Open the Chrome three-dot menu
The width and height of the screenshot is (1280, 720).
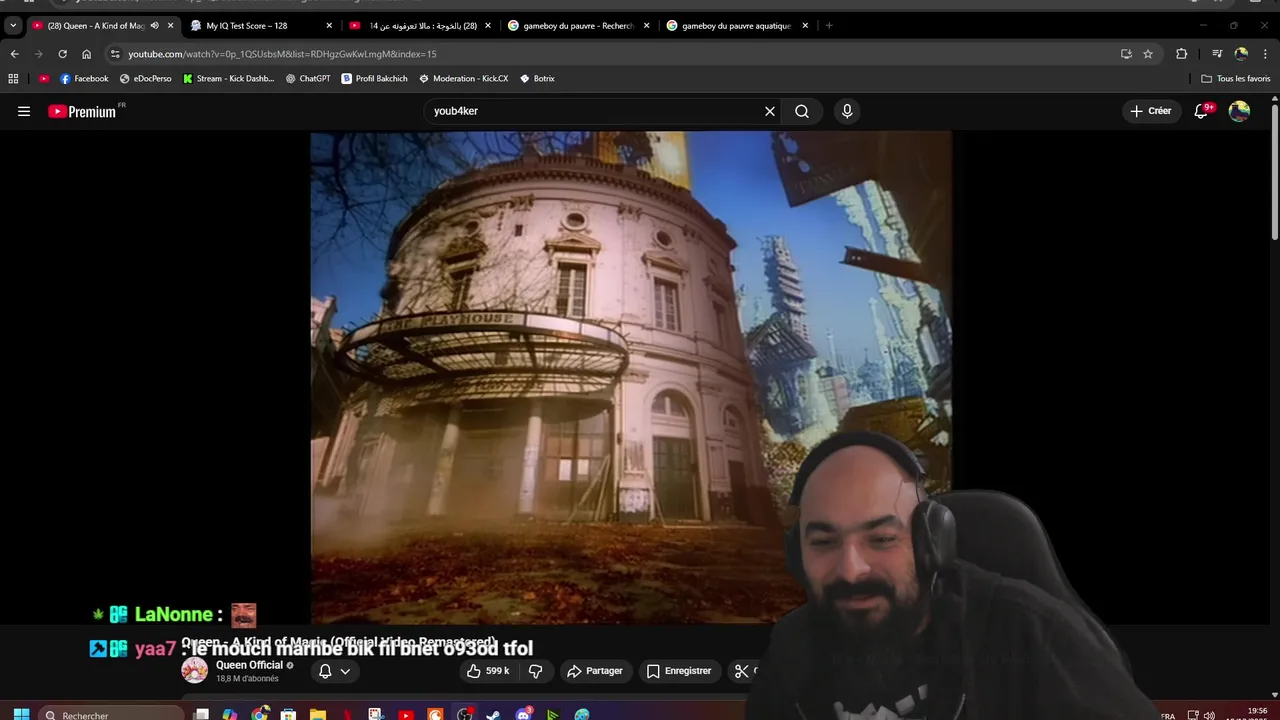pos(1266,54)
